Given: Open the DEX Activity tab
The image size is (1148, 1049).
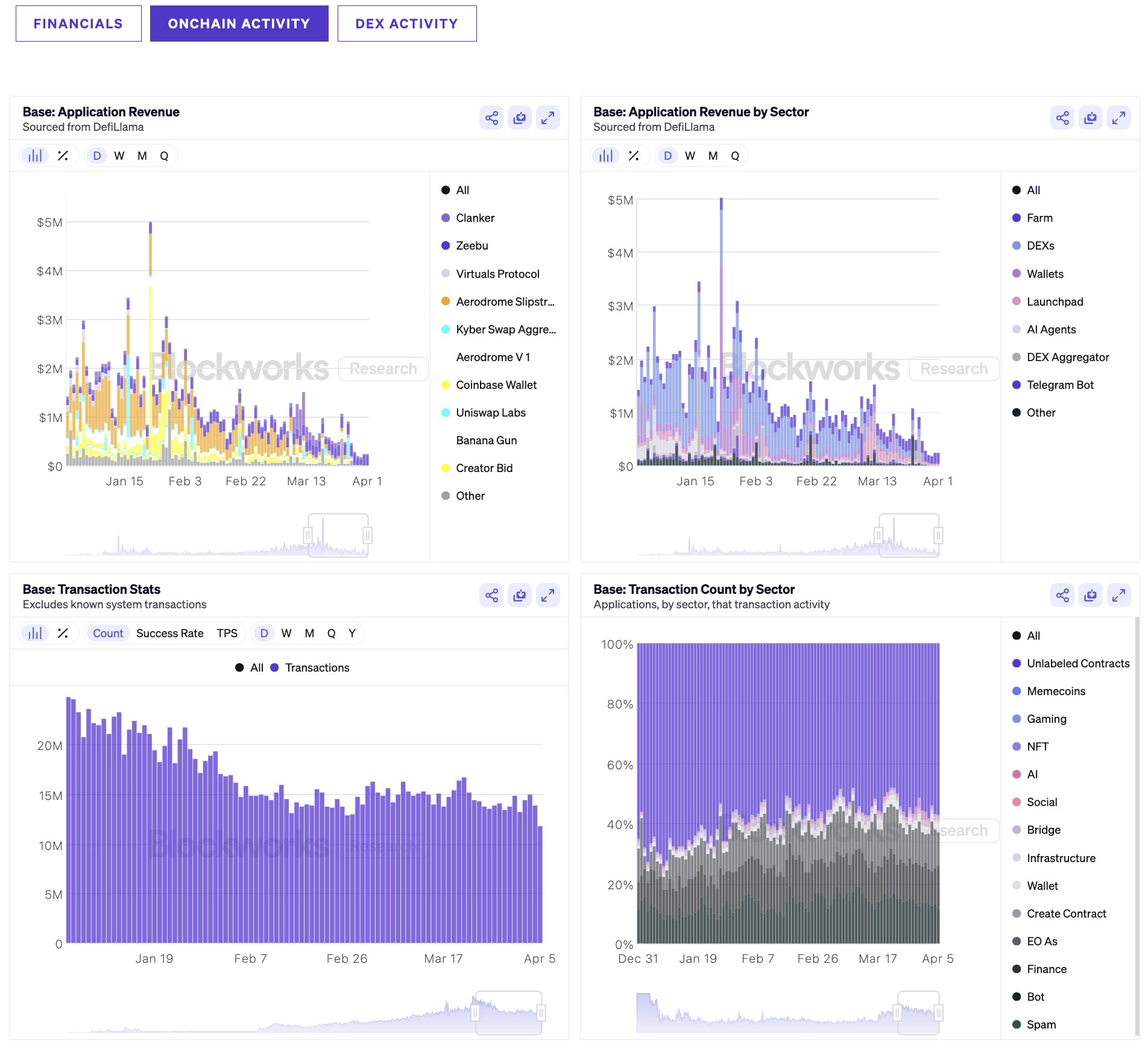Looking at the screenshot, I should [407, 24].
